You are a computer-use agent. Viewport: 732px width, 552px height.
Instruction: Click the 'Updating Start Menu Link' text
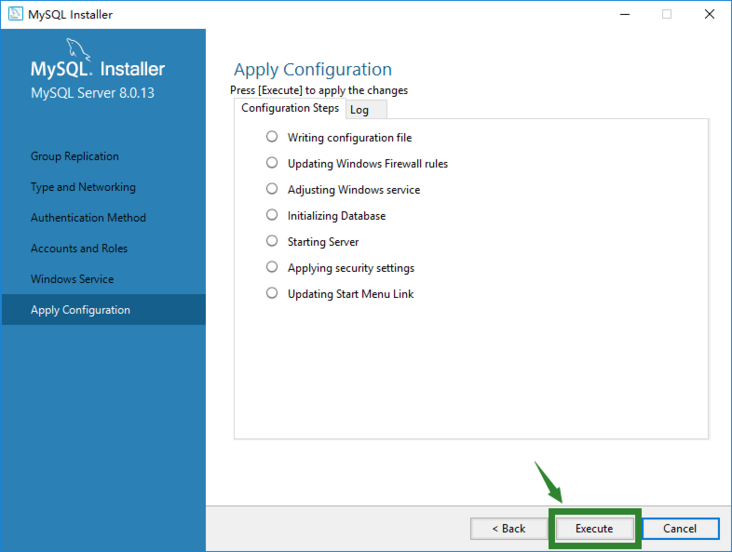coord(351,294)
